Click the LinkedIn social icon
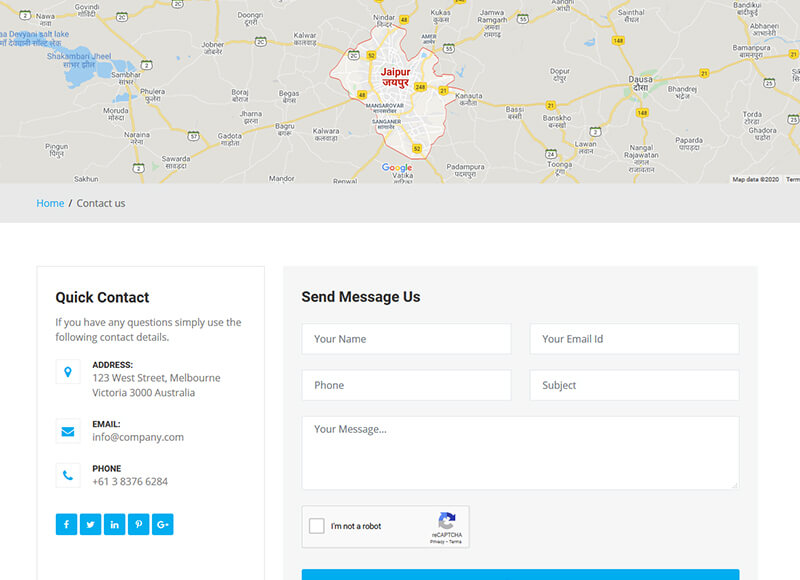The image size is (800, 580). pyautogui.click(x=115, y=524)
